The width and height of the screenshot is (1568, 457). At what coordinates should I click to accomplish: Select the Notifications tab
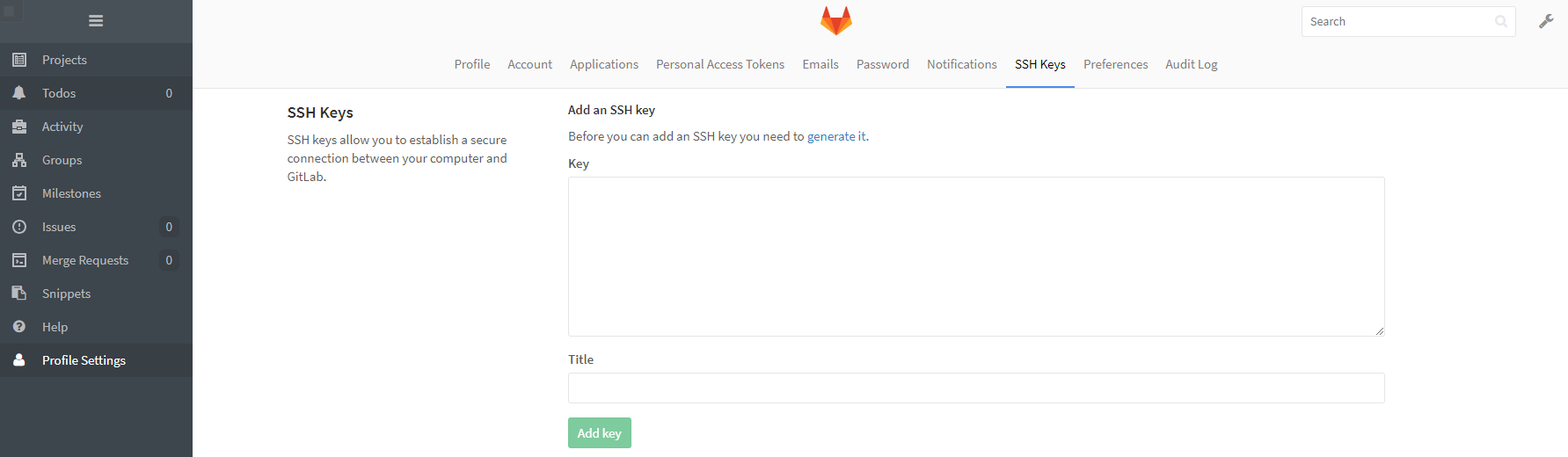pos(962,64)
